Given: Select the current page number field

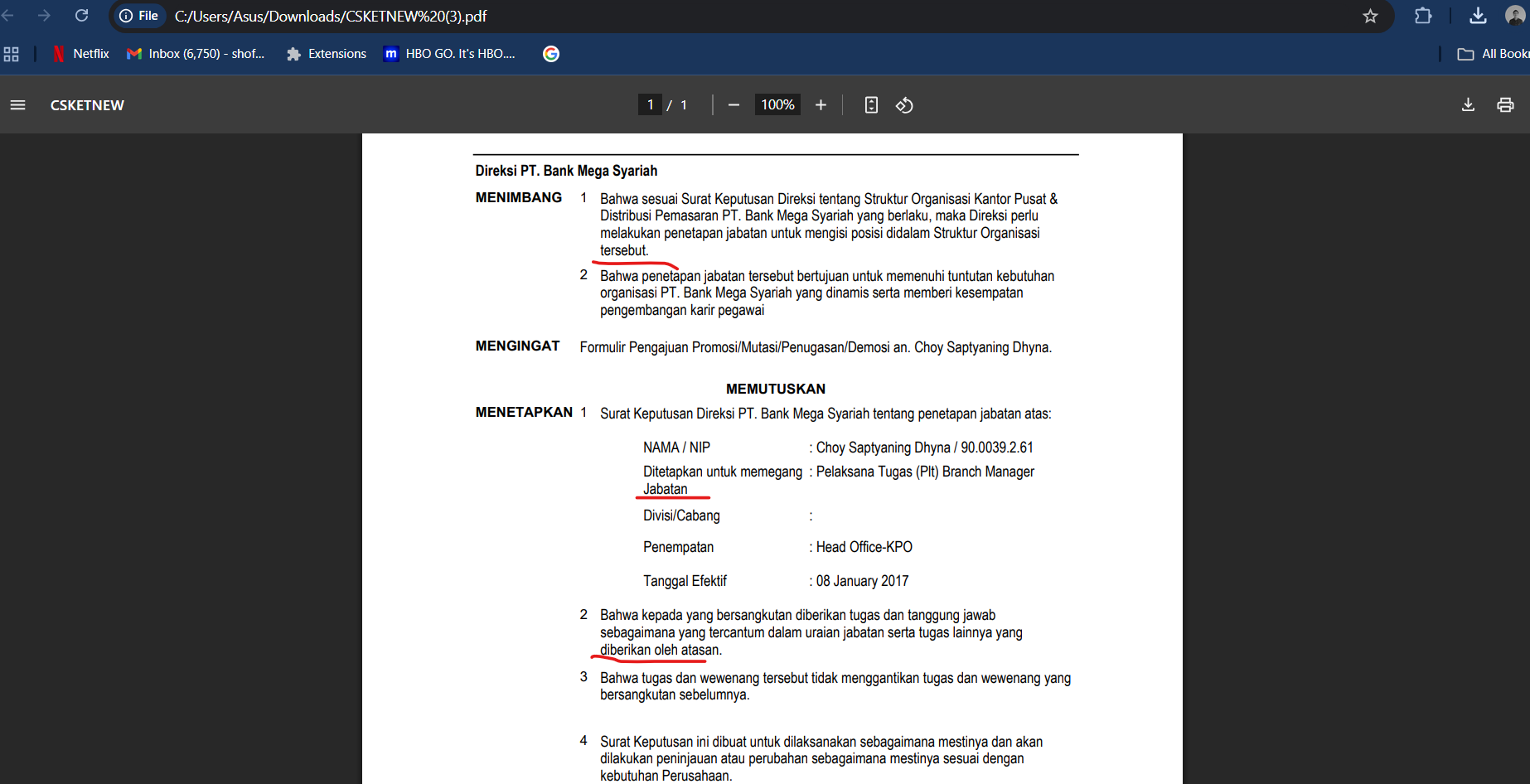Looking at the screenshot, I should pos(651,104).
